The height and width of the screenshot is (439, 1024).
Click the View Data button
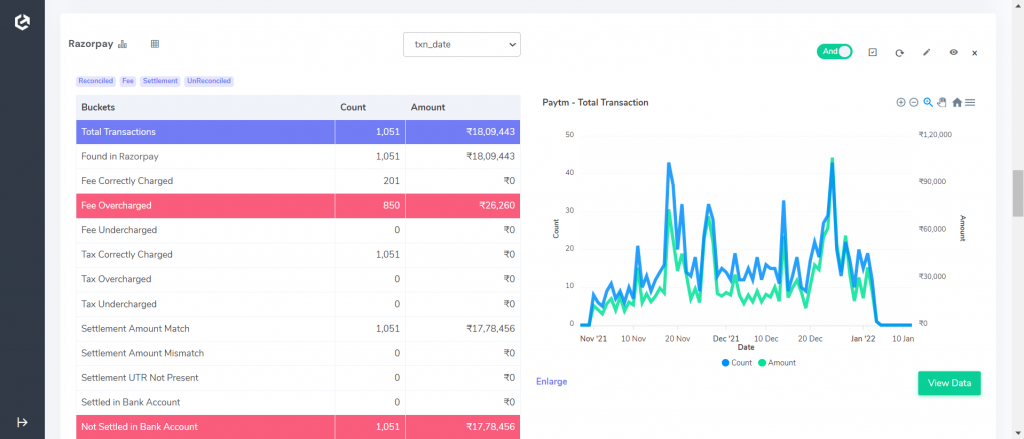coord(949,383)
